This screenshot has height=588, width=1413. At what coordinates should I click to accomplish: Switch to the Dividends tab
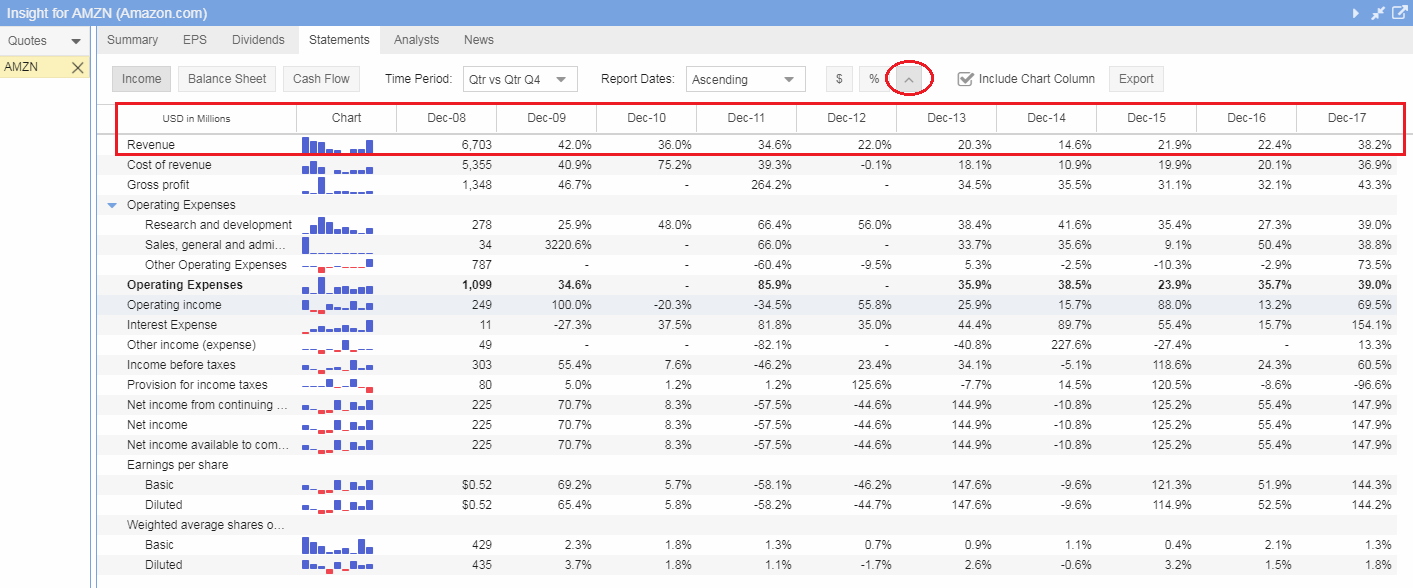258,40
